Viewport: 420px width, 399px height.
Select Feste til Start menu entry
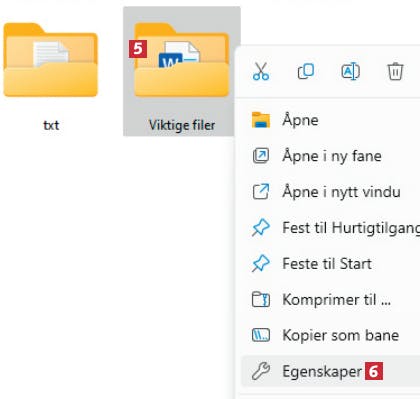pos(328,264)
